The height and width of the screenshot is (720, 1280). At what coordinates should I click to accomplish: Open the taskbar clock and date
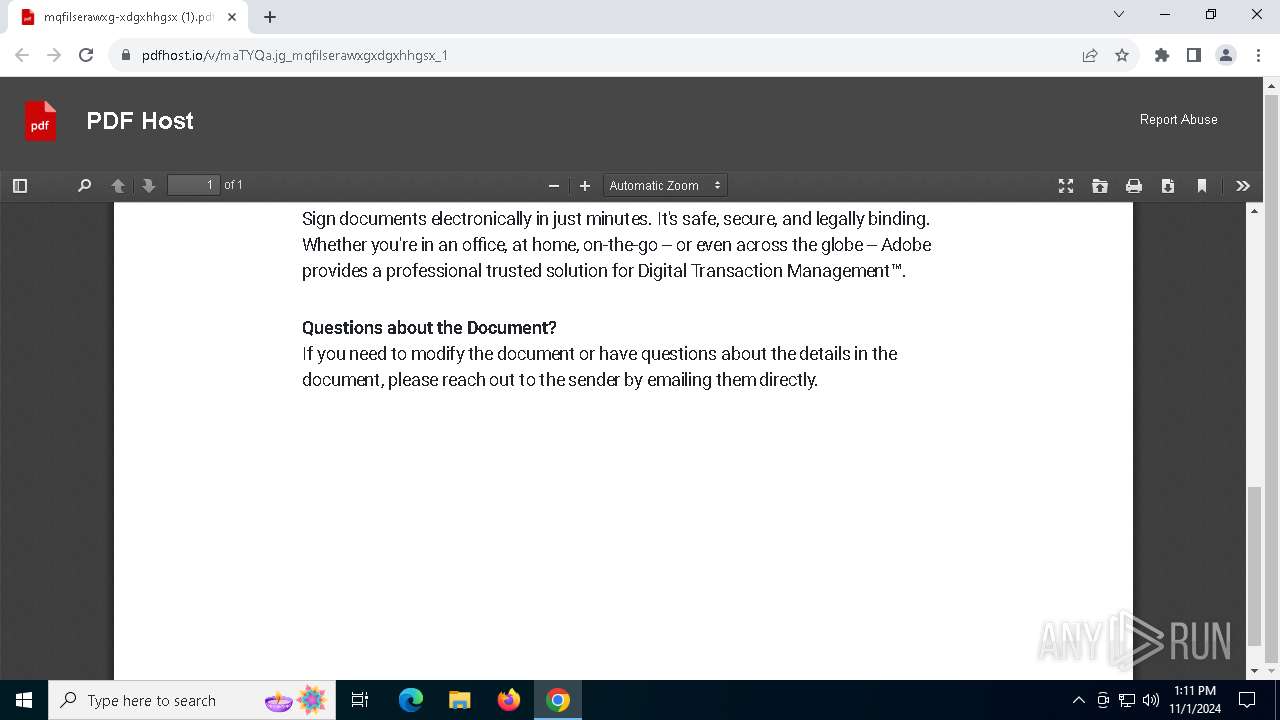click(1195, 700)
